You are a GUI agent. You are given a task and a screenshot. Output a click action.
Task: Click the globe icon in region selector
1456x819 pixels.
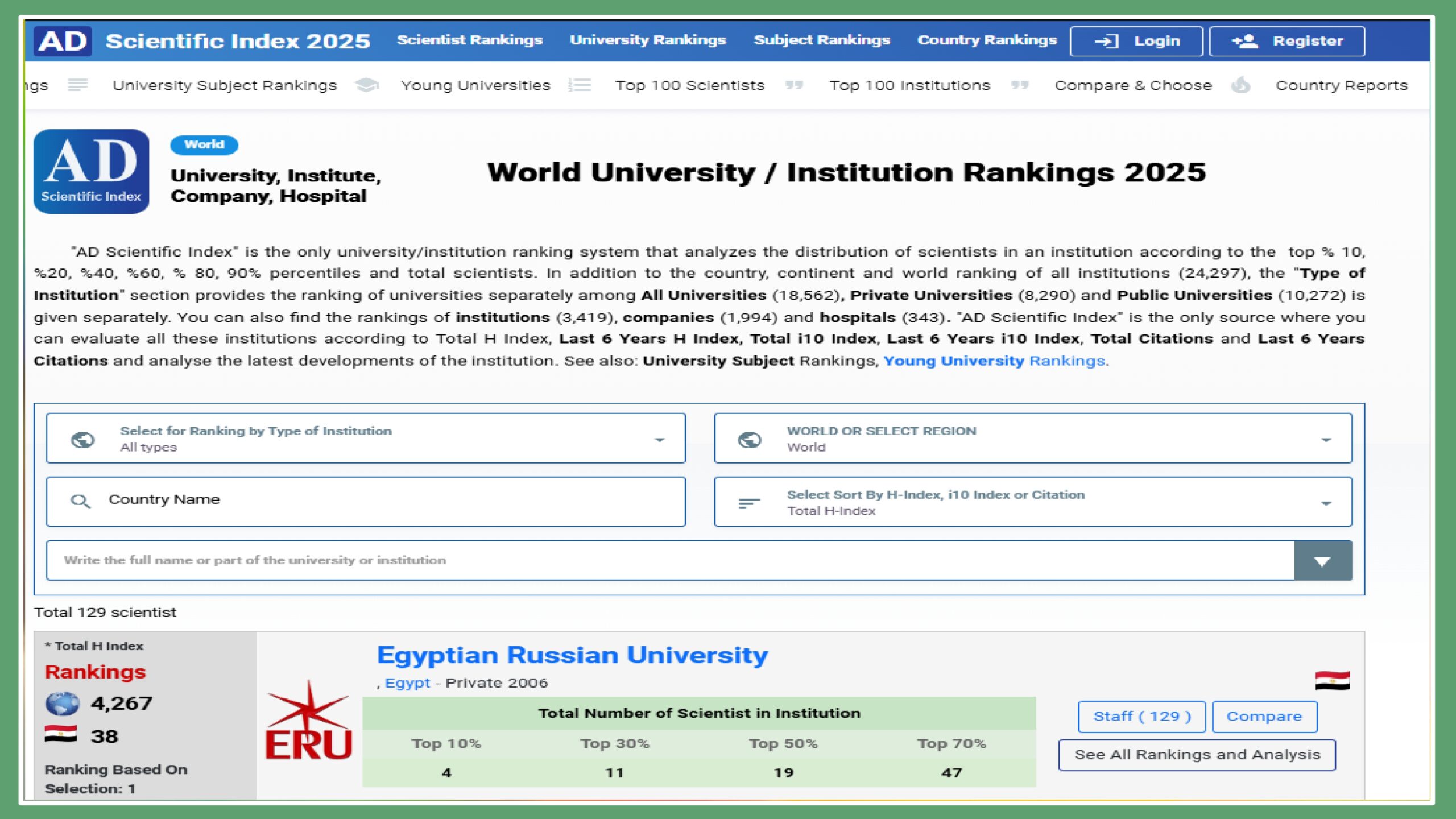[x=750, y=440]
